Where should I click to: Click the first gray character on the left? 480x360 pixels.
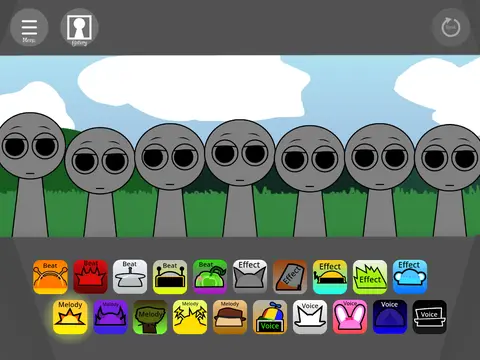click(31, 175)
